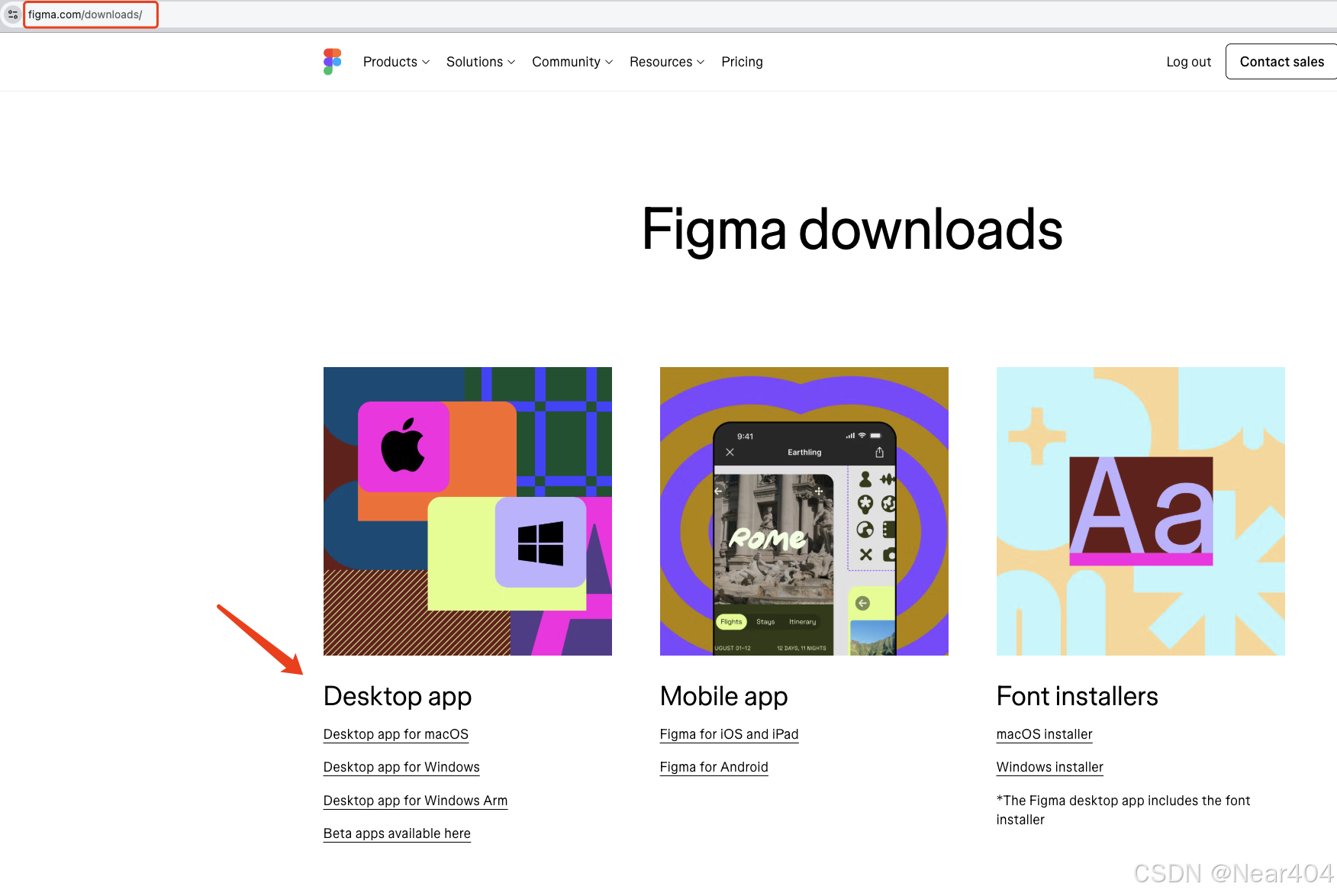
Task: Open Beta apps available here link
Action: (x=397, y=833)
